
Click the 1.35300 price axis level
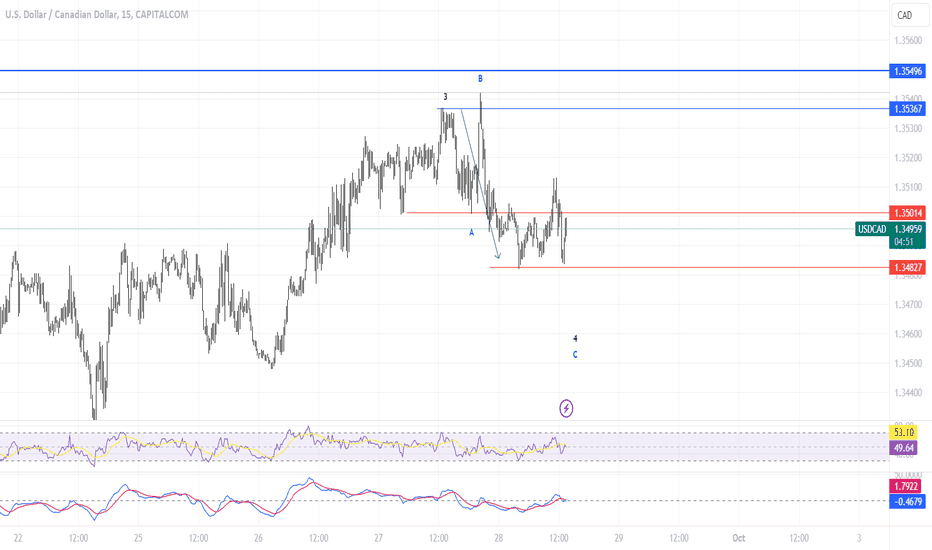(x=908, y=128)
